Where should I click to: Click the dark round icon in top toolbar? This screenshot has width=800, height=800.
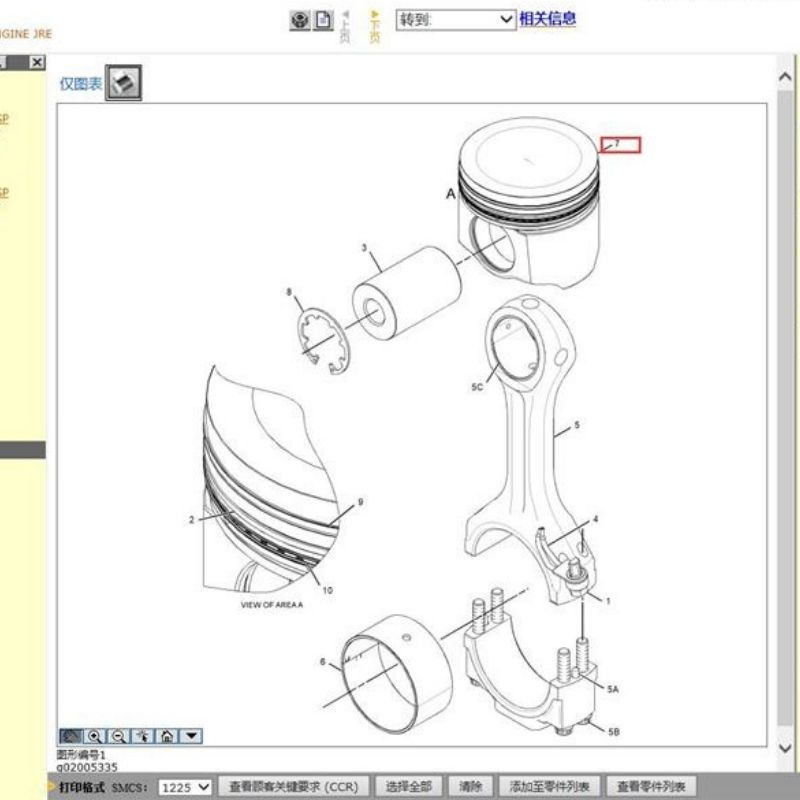(300, 20)
